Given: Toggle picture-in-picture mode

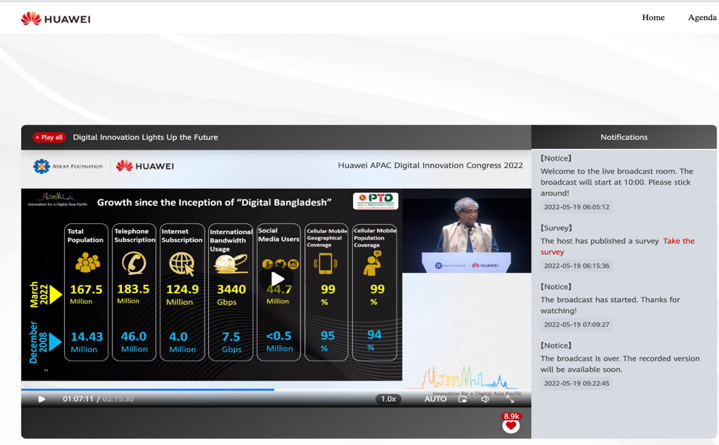Looking at the screenshot, I should (x=462, y=399).
